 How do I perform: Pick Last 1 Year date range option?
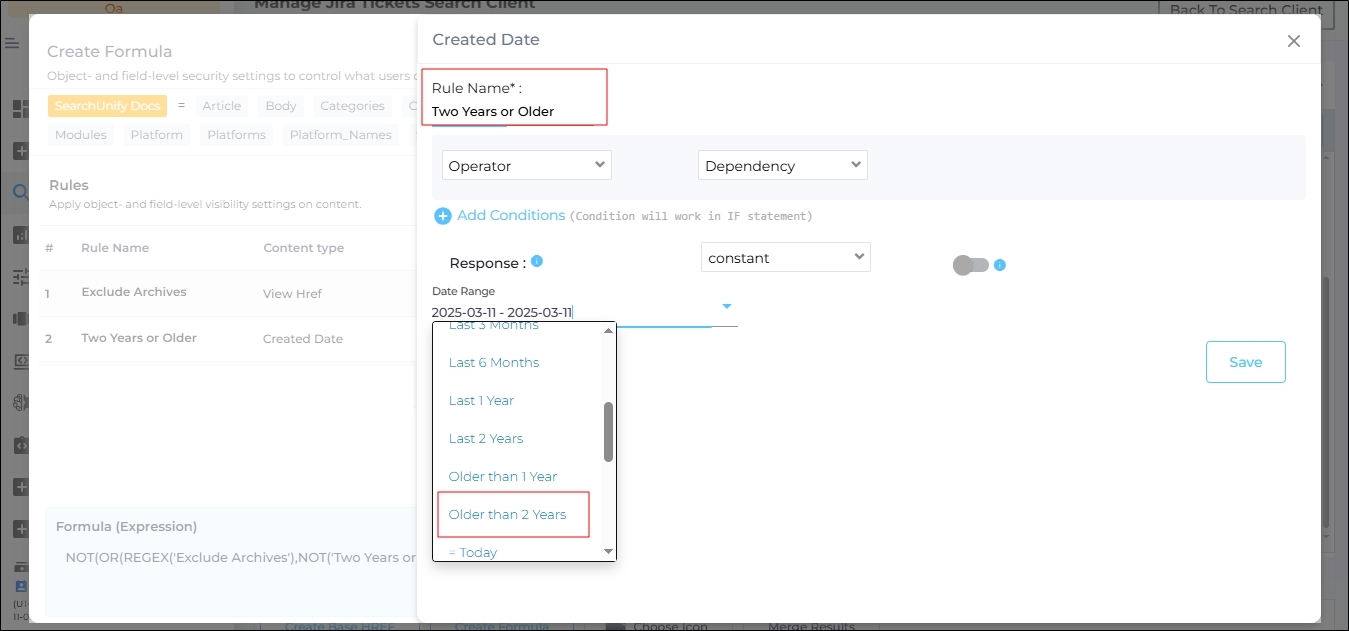(x=481, y=401)
